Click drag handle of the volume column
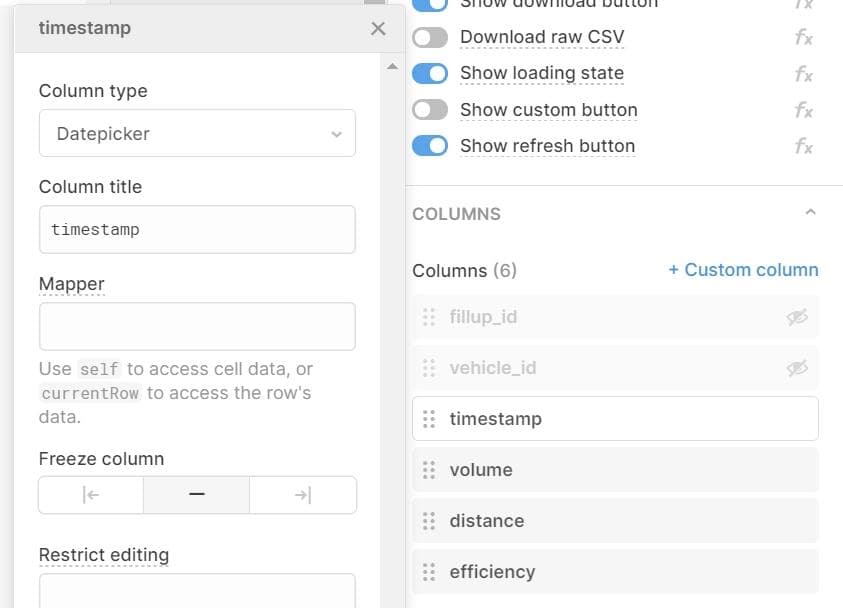The height and width of the screenshot is (608, 843). [429, 470]
